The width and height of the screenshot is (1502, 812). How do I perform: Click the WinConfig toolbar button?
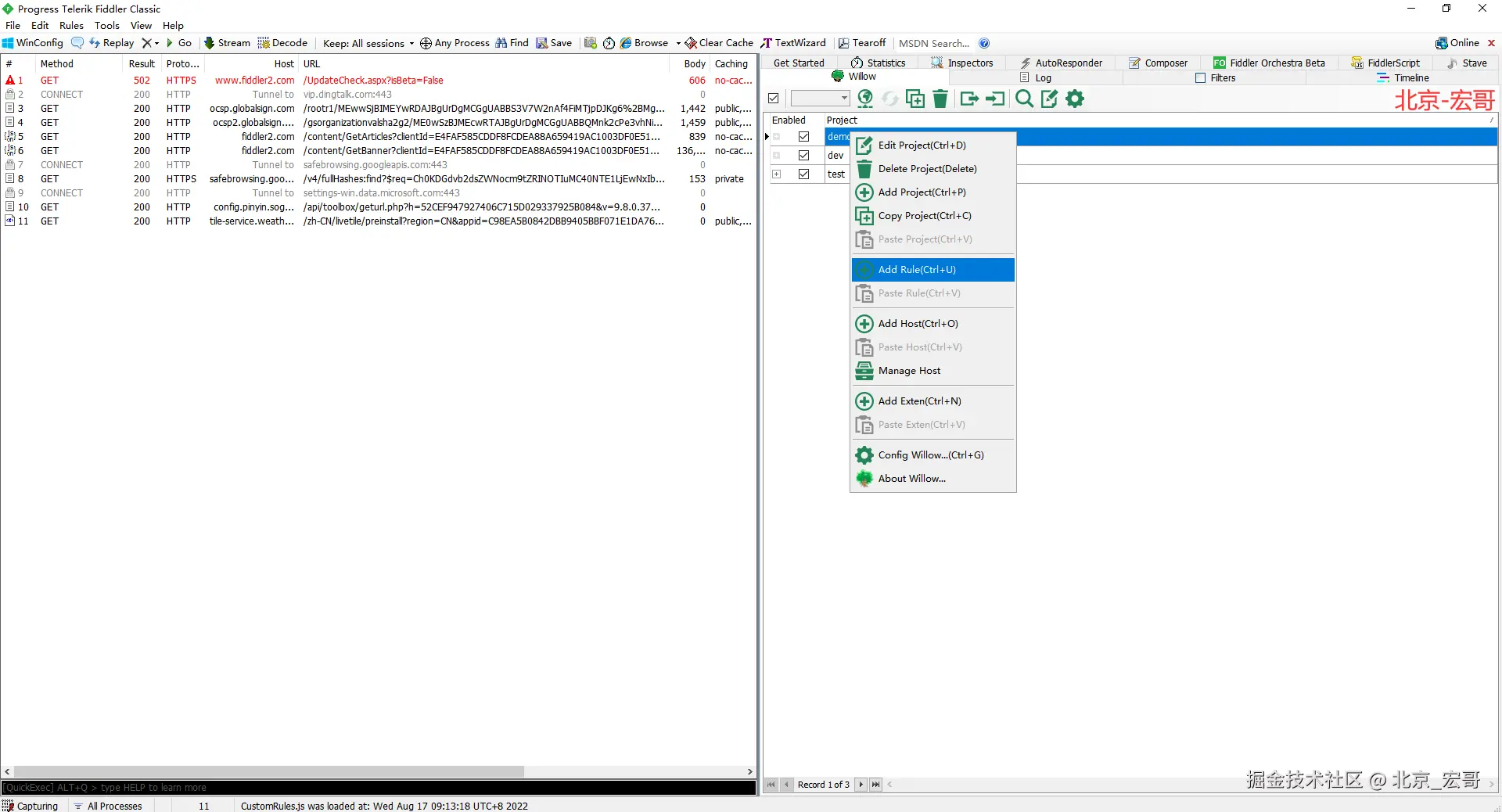[x=33, y=43]
